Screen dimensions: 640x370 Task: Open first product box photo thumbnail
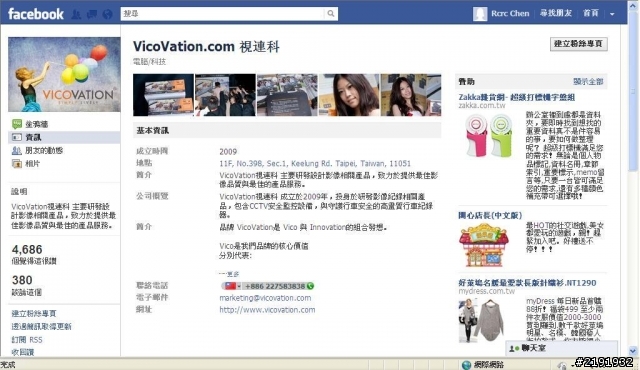163,95
